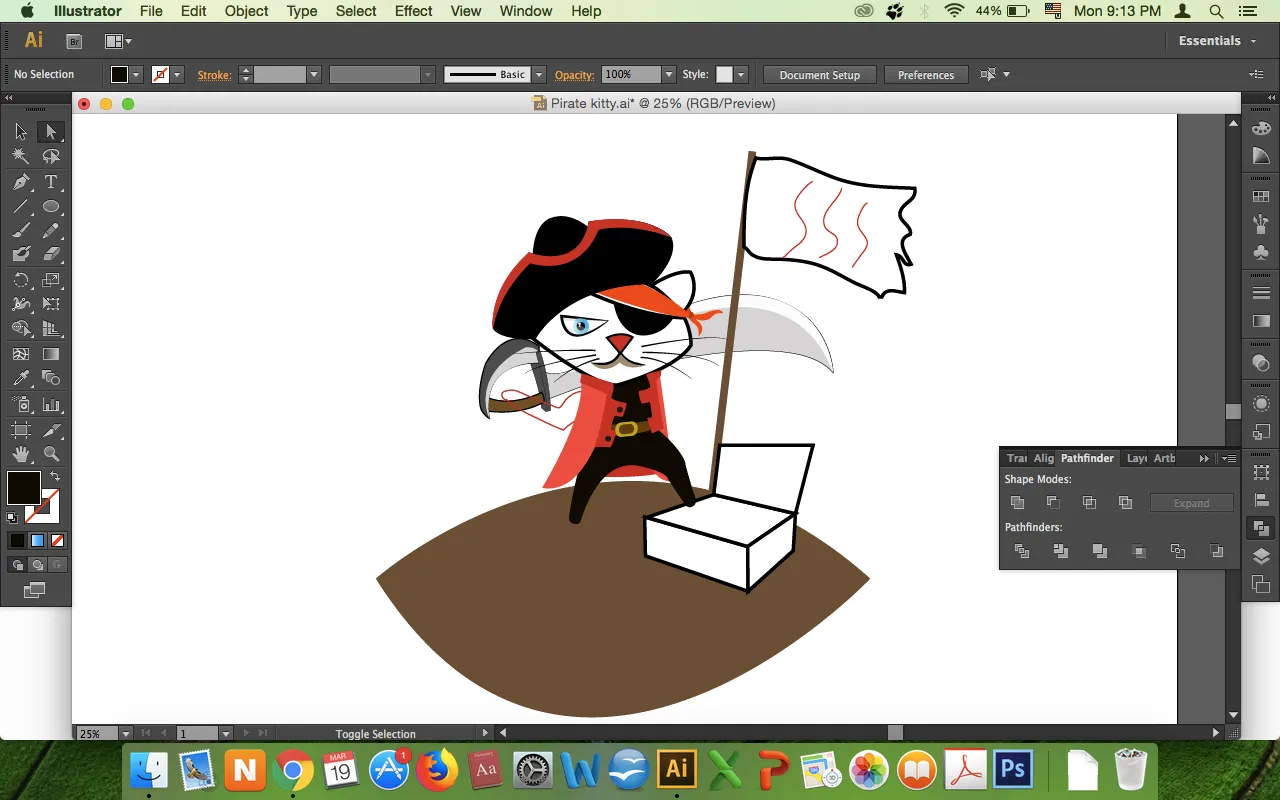The image size is (1280, 800).
Task: Open the Window menu
Action: [526, 11]
